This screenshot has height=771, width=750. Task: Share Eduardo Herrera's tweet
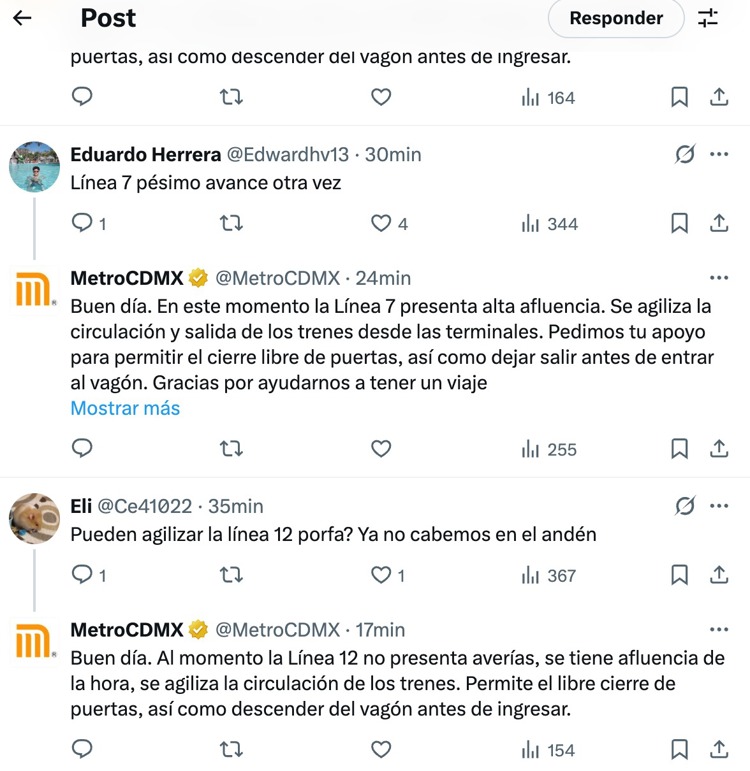tap(718, 223)
